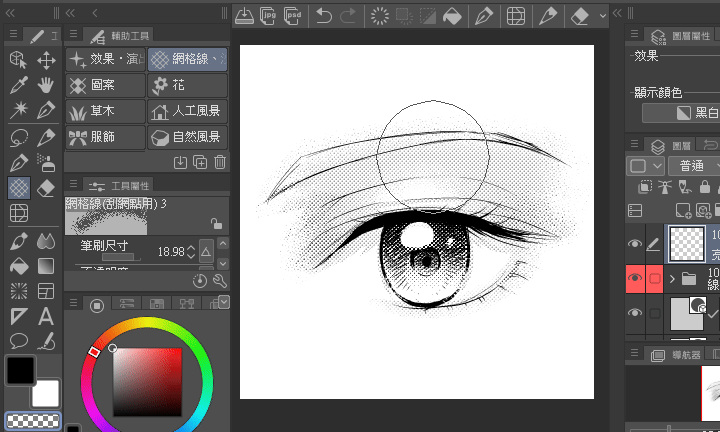Image resolution: width=720 pixels, height=432 pixels.
Task: Select the Eyedropper tool
Action: [x=18, y=86]
